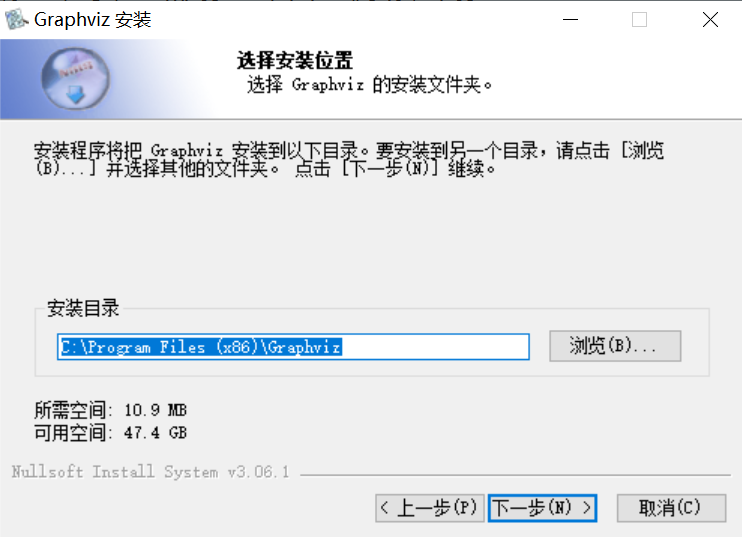Click the subtitle 选择 Graphviz 的安装文件夹

point(369,85)
